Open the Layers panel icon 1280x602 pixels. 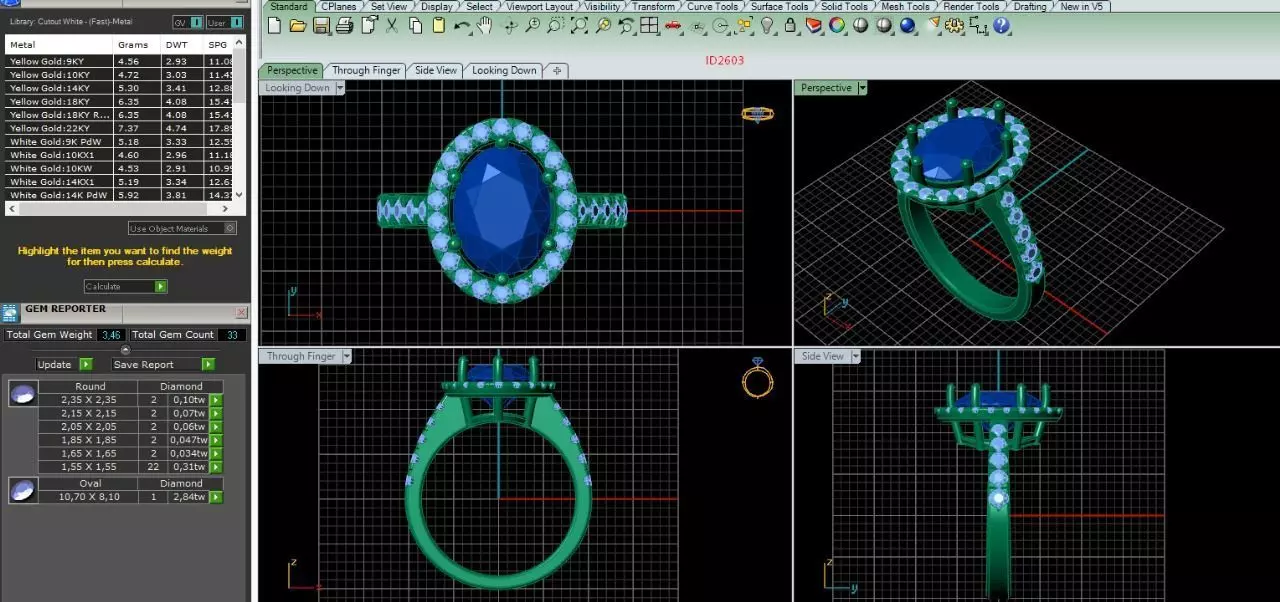pyautogui.click(x=813, y=25)
